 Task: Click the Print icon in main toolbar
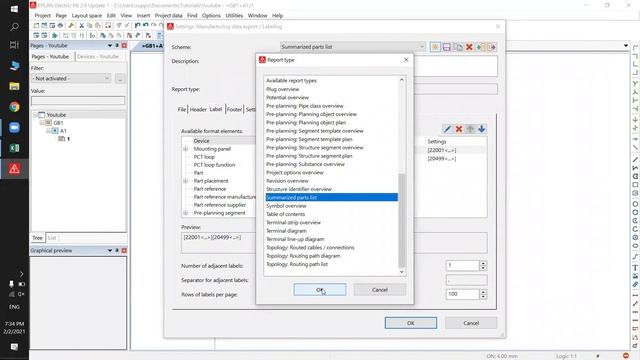[x=60, y=25]
